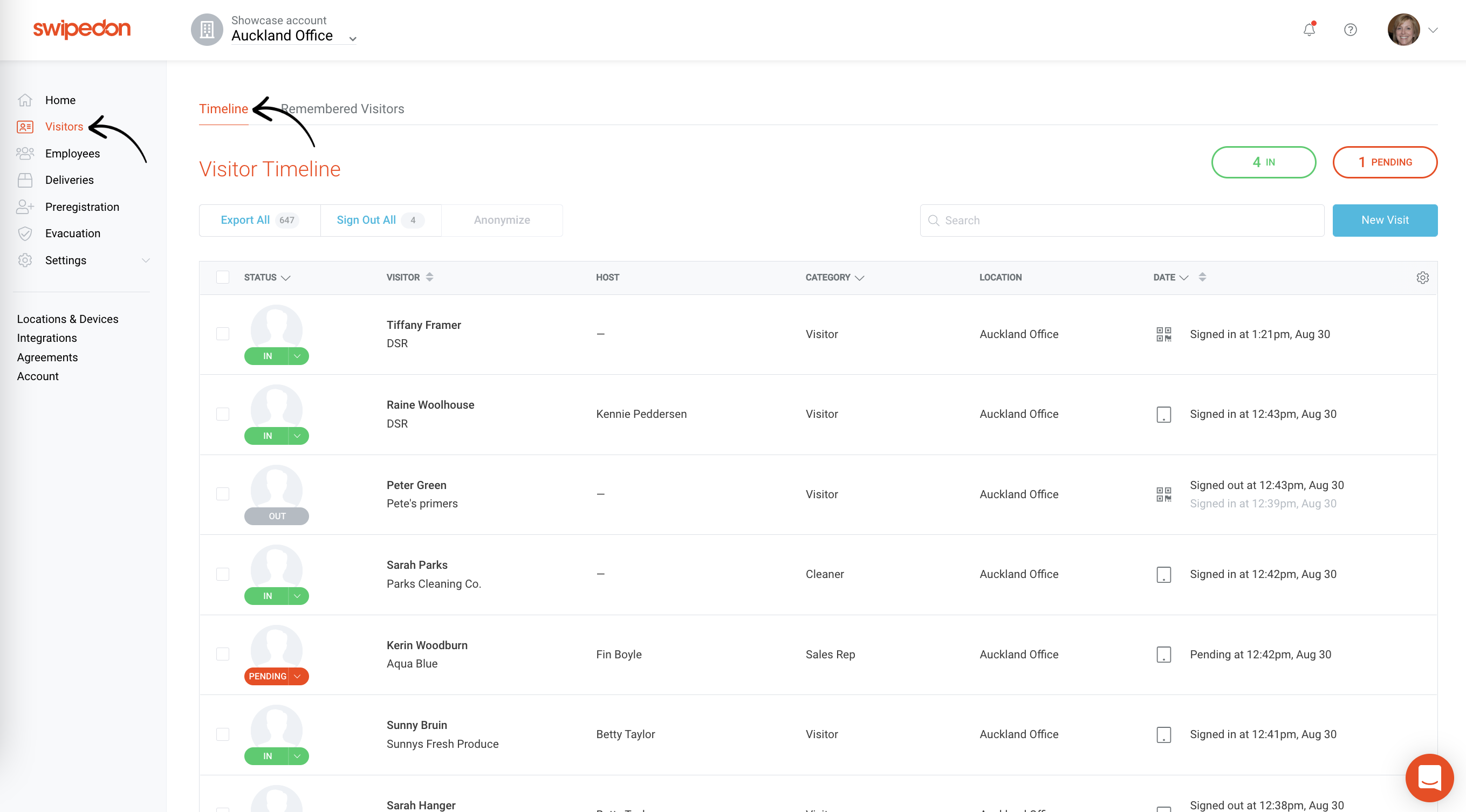Open IN status dropdown for Tiffany Framer

tap(298, 356)
